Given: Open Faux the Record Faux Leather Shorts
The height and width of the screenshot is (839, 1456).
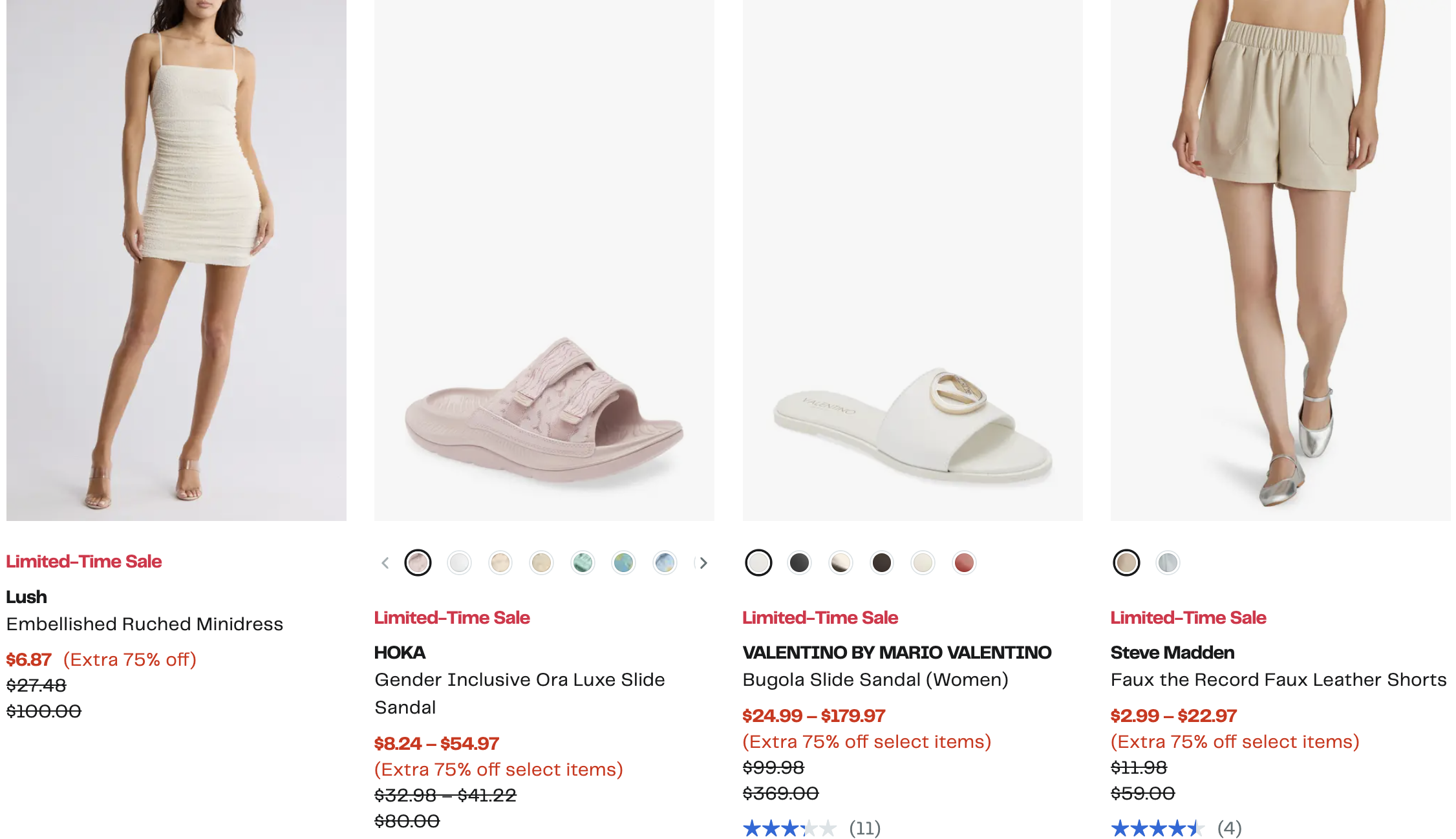Looking at the screenshot, I should (1278, 680).
